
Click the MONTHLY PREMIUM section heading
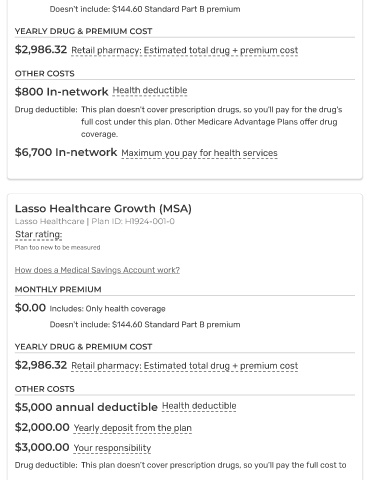pos(58,289)
